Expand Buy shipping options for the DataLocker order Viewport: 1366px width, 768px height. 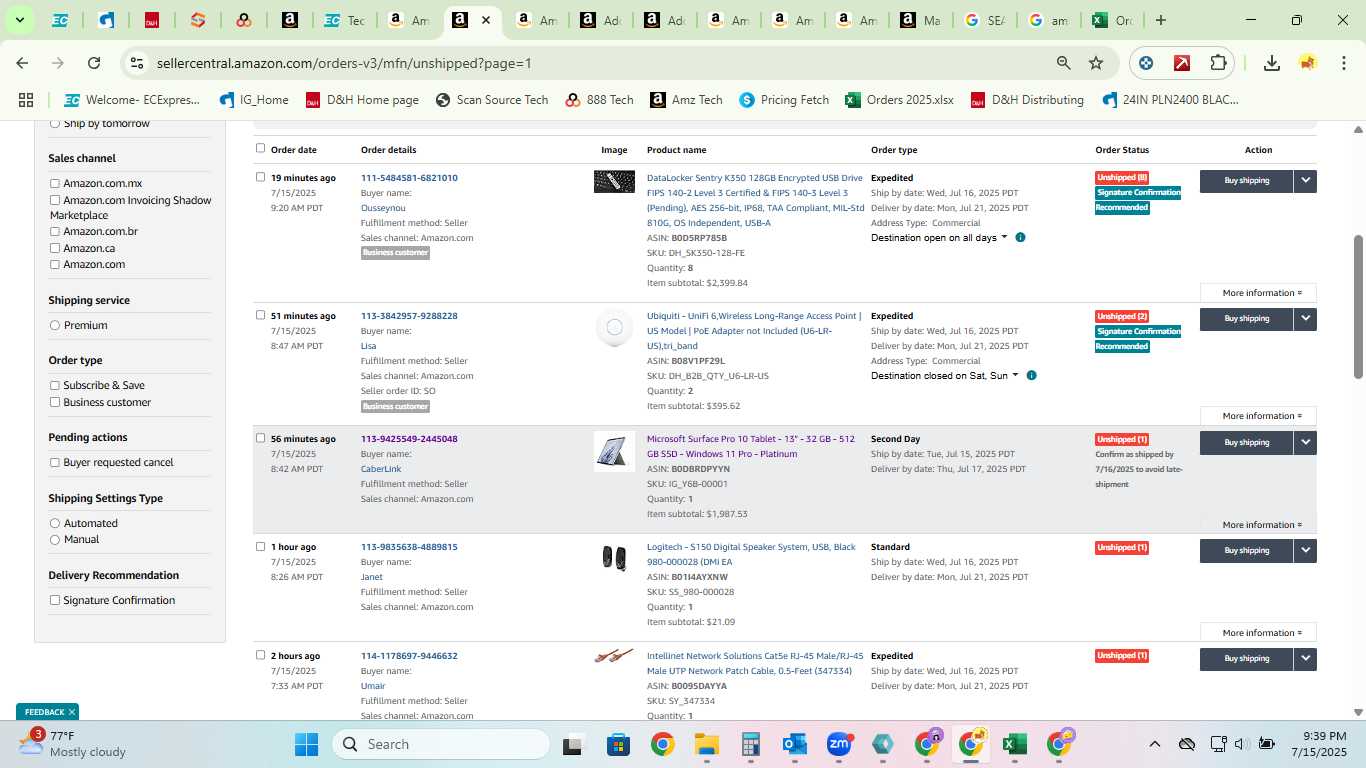click(1305, 181)
